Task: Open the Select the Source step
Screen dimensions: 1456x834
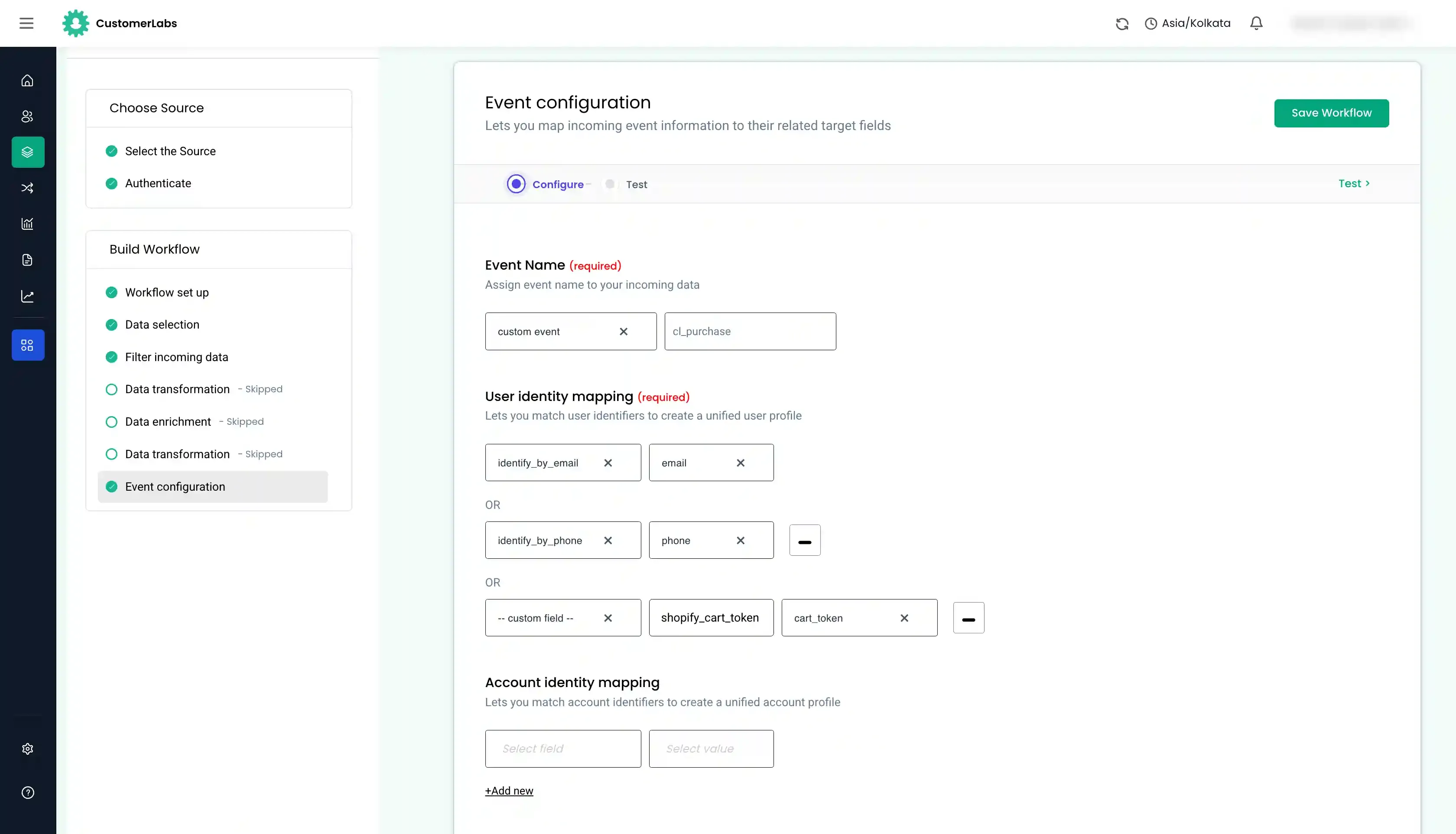Action: pyautogui.click(x=170, y=151)
